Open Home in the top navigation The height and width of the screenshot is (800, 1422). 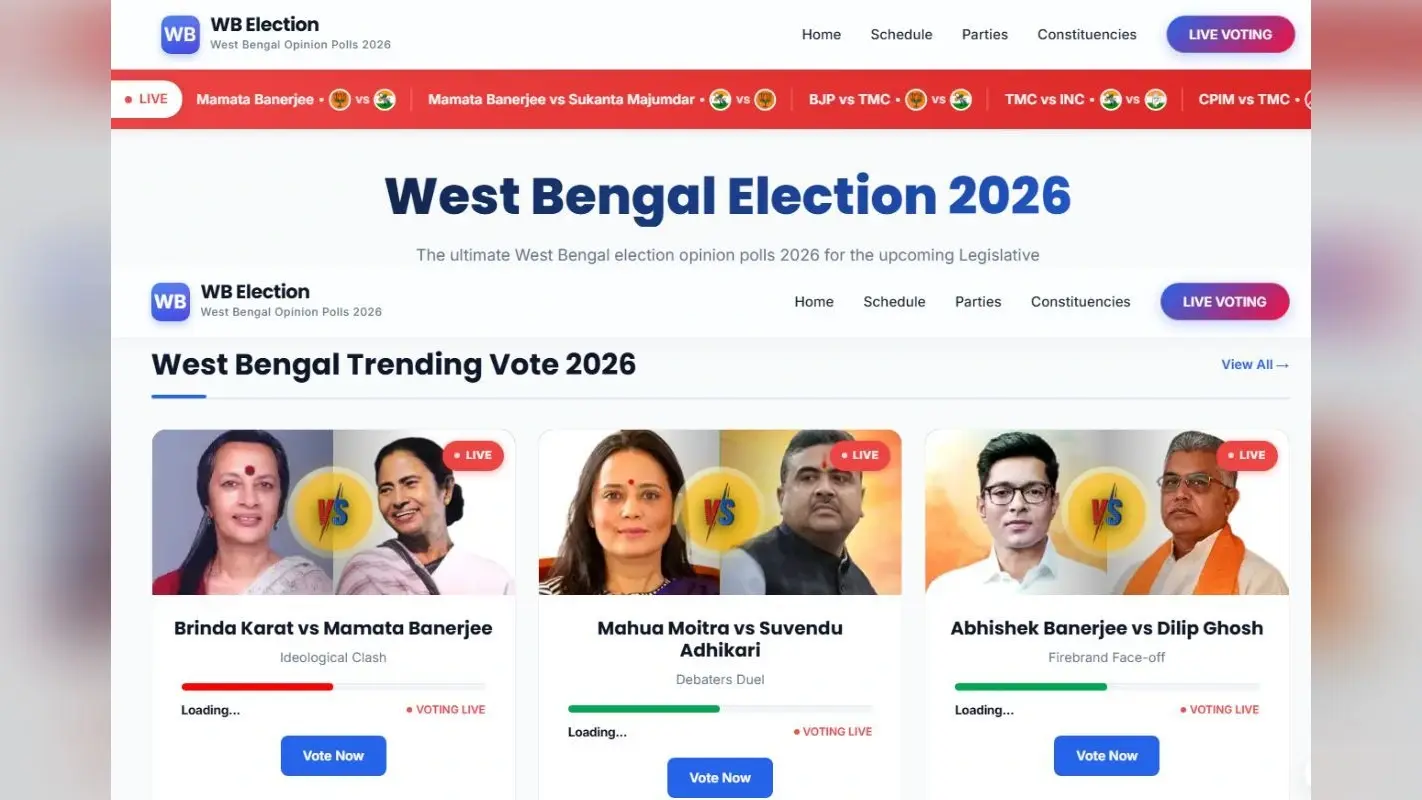[821, 34]
